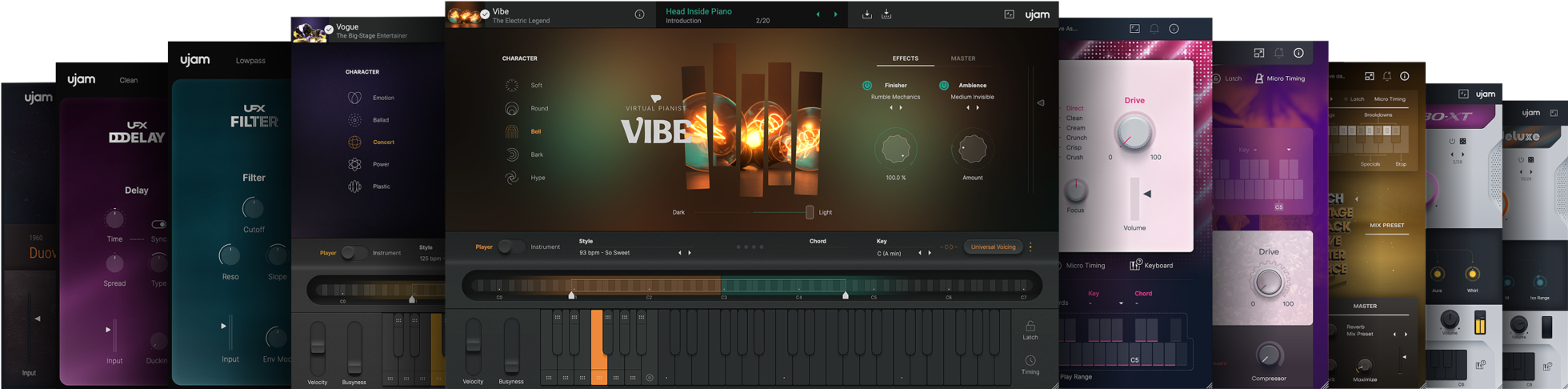The image size is (1568, 389).
Task: Click the info icon in the gold window
Action: 1404,76
